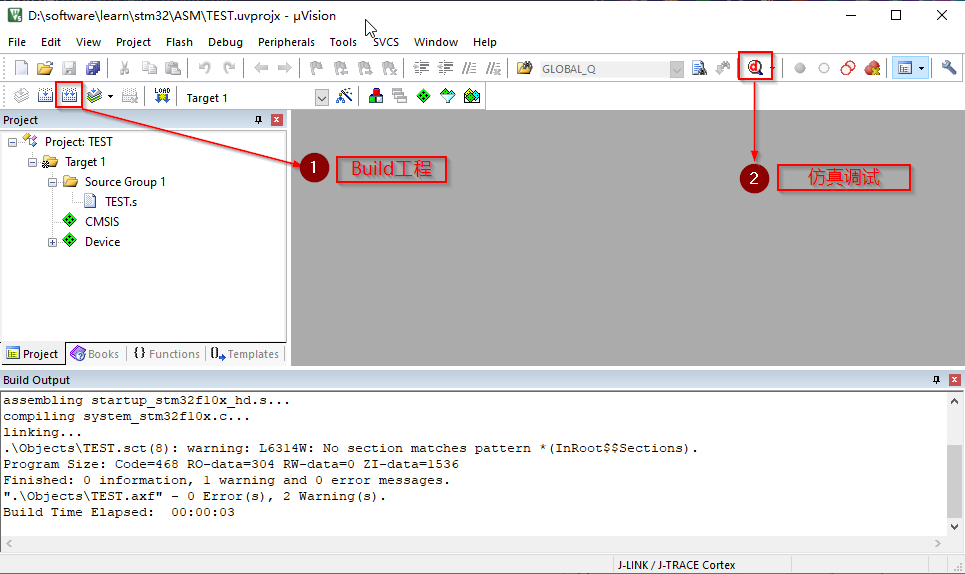Image resolution: width=965 pixels, height=574 pixels.
Task: Save the current file with the floppy icon
Action: pos(69,68)
